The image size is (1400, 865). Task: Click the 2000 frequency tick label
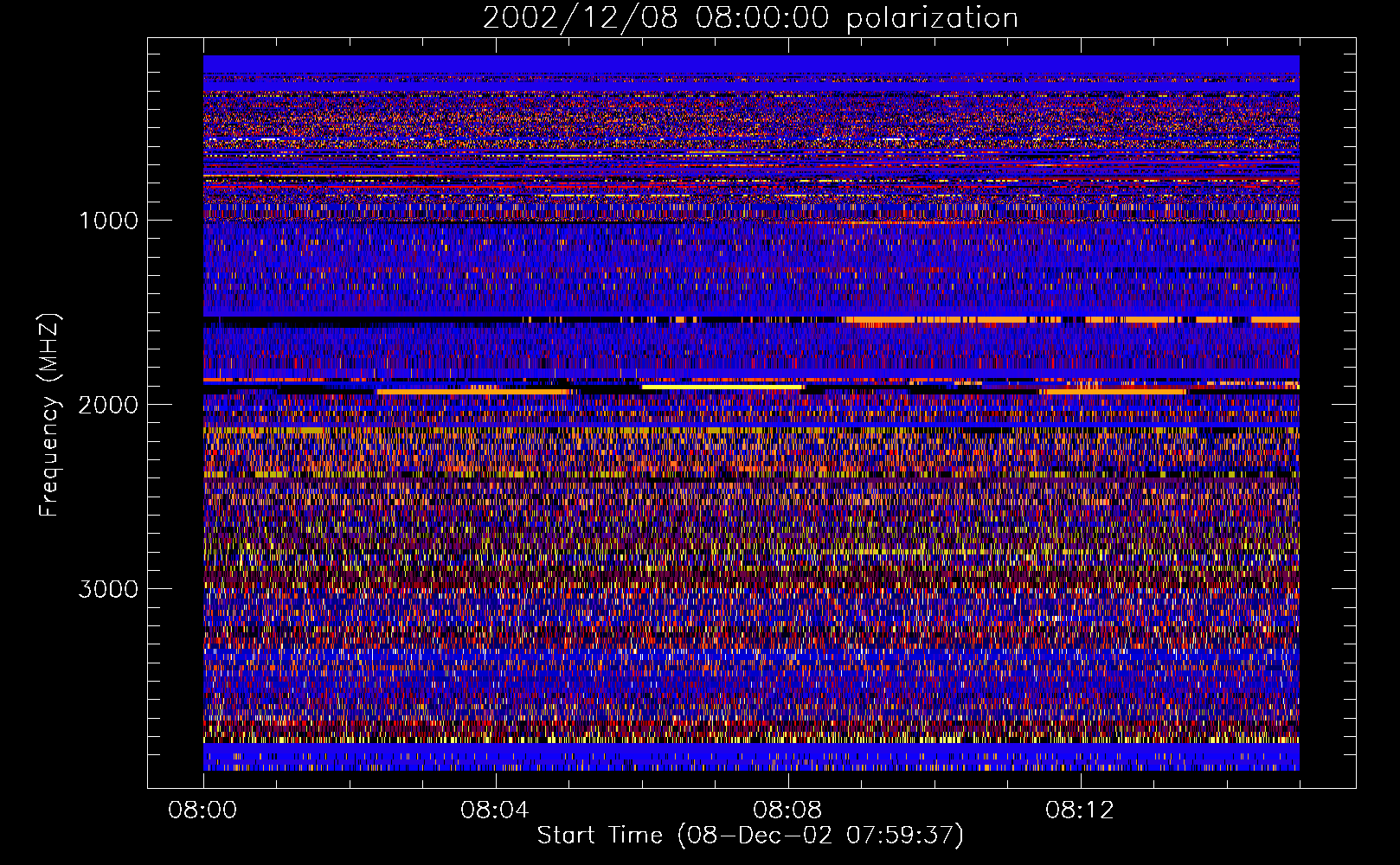coord(108,405)
